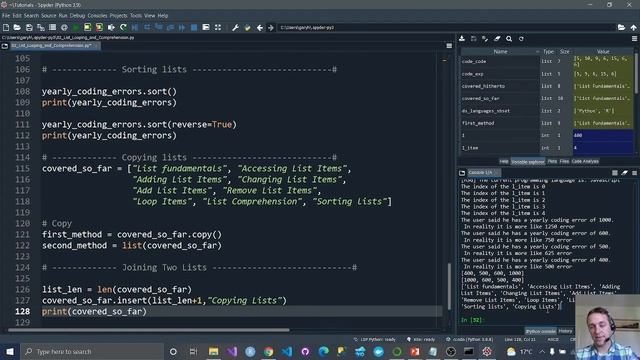
Task: Click the working directory path field
Action: [446, 27]
